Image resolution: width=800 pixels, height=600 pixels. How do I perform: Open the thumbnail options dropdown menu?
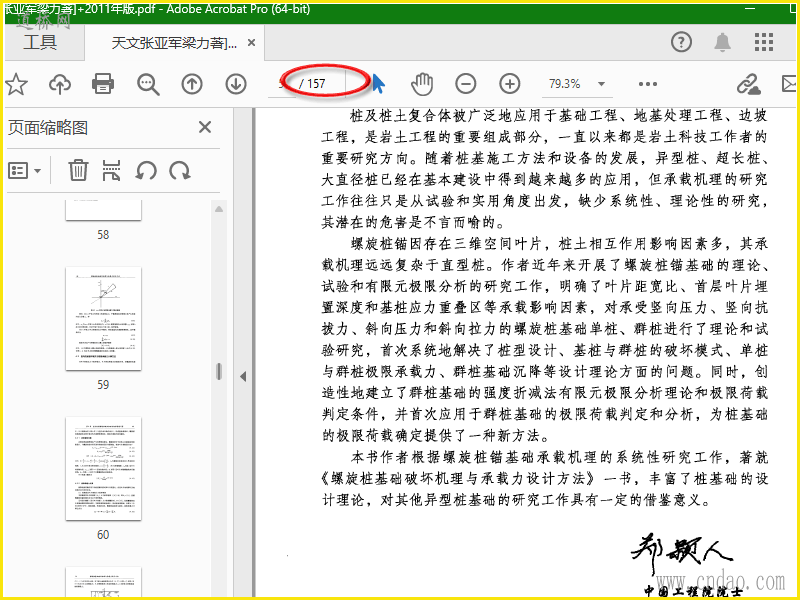coord(24,170)
